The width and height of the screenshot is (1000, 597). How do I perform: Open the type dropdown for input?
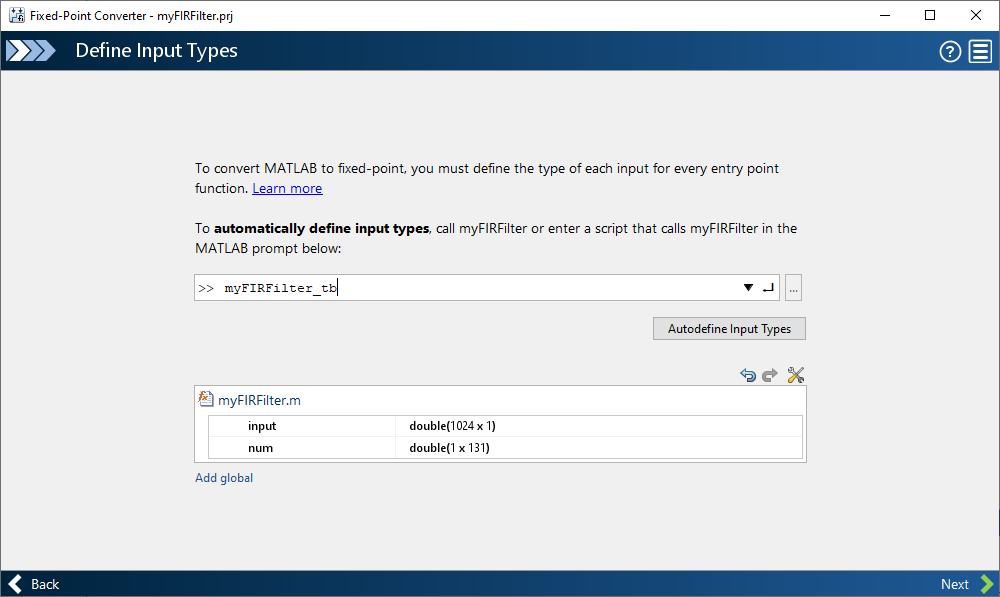(x=598, y=426)
